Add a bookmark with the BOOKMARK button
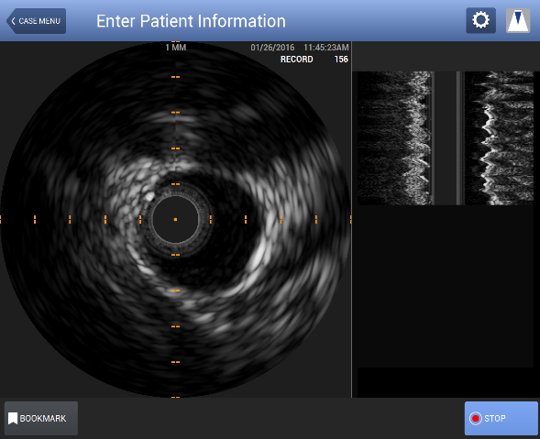 [x=41, y=418]
